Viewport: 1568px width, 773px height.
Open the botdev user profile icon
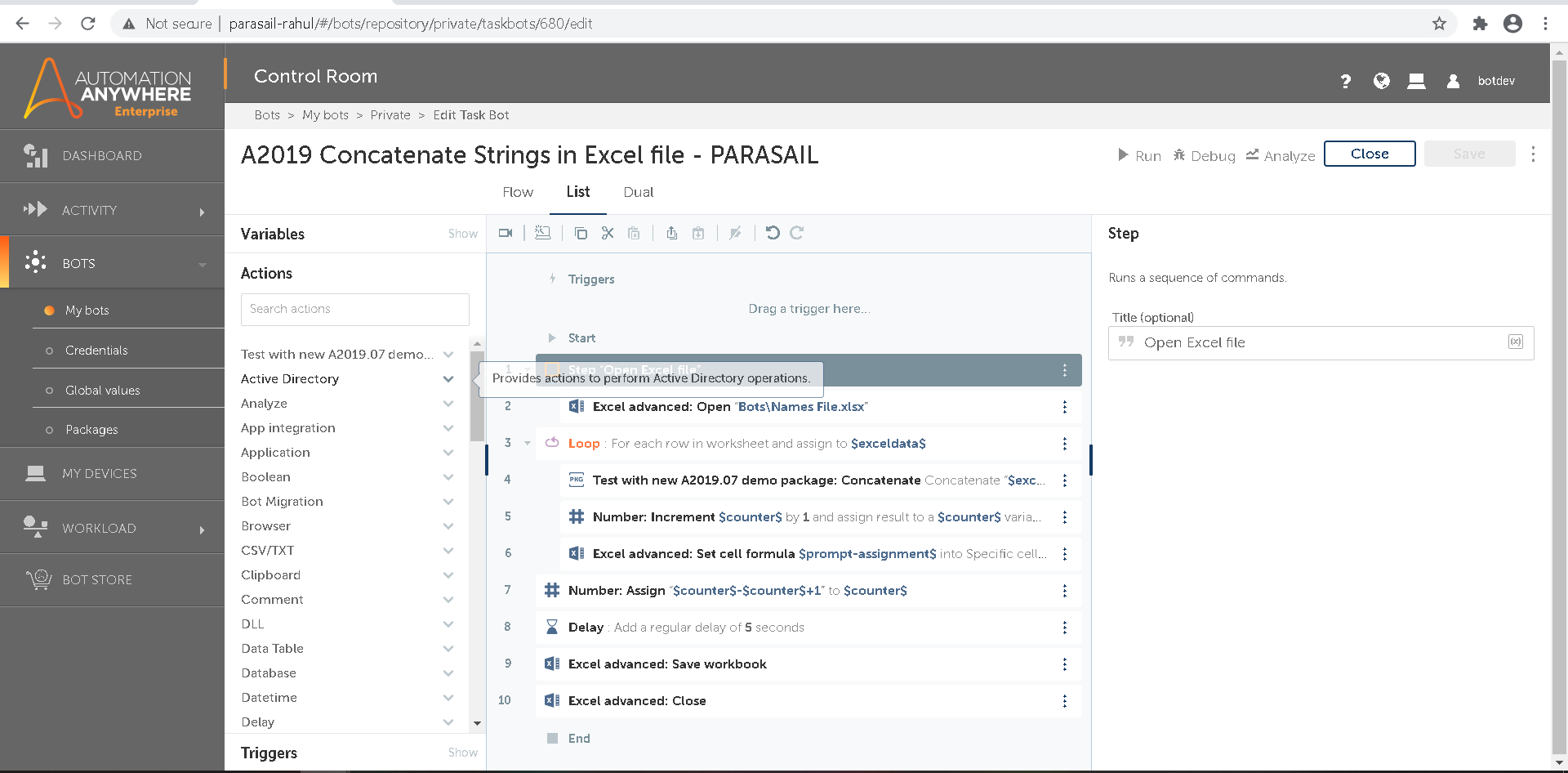coord(1453,81)
